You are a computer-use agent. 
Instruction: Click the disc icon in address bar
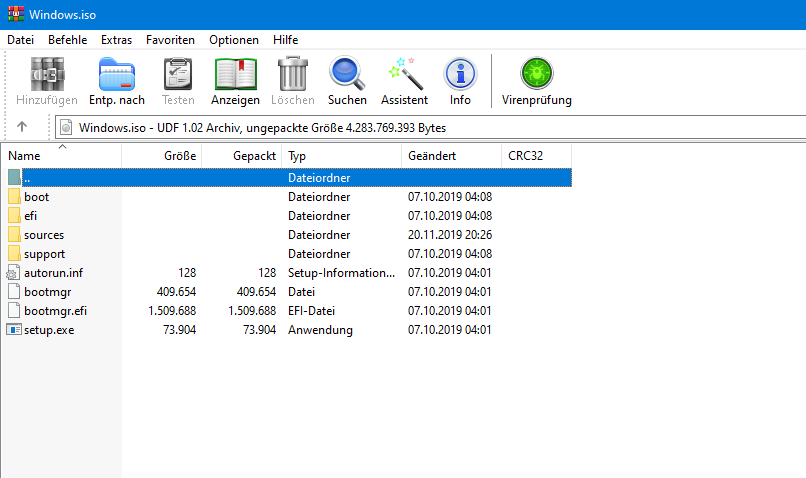click(66, 127)
